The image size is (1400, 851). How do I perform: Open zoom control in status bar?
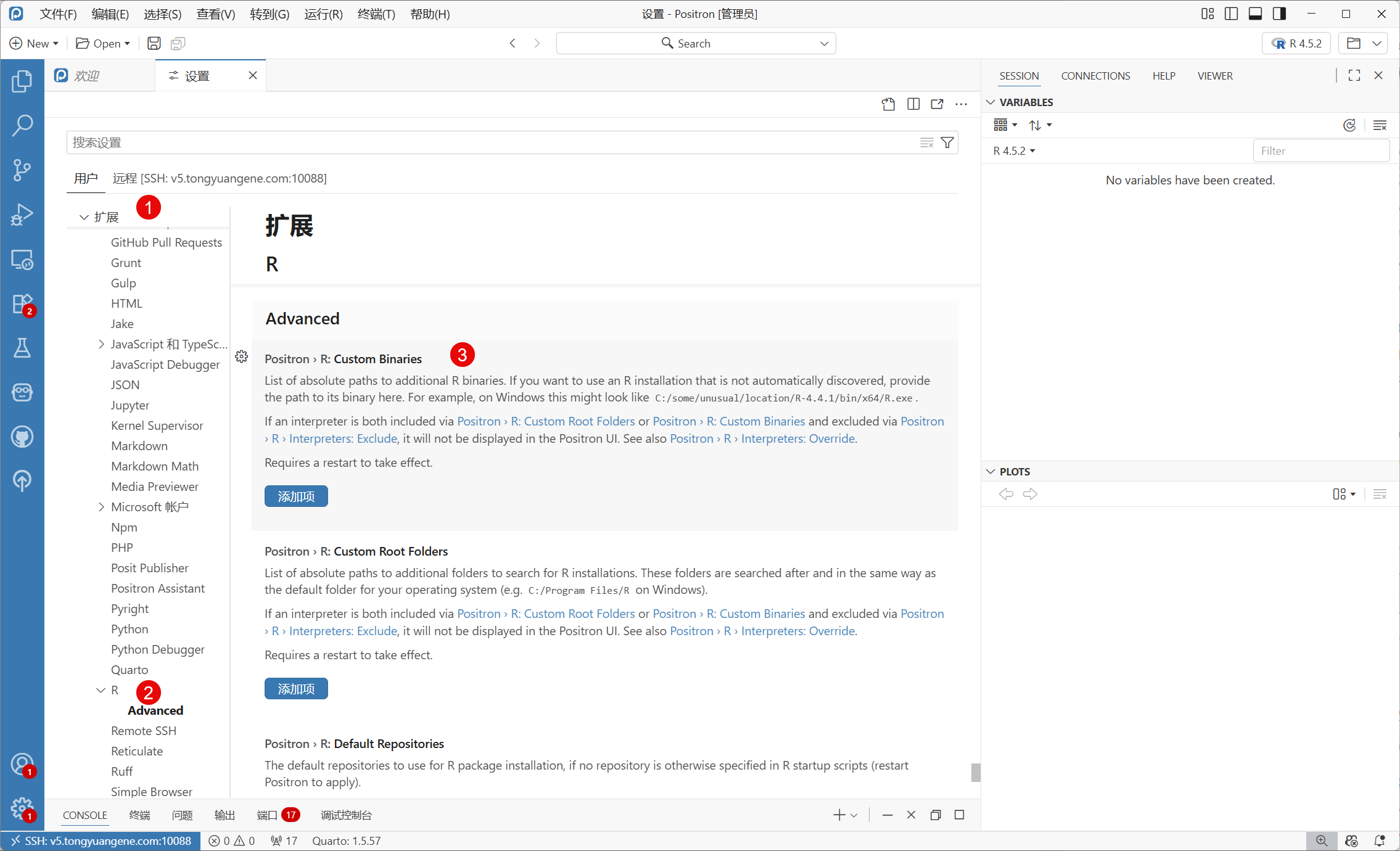(1322, 841)
